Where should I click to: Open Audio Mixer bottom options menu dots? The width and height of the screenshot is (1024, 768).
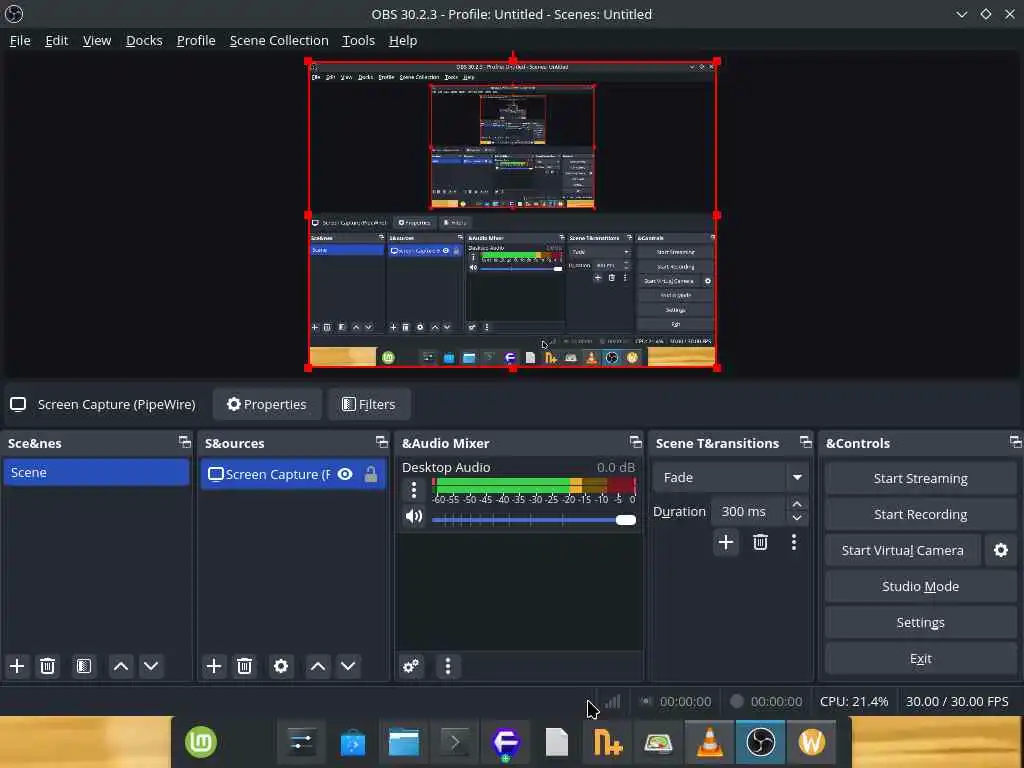[x=447, y=666]
